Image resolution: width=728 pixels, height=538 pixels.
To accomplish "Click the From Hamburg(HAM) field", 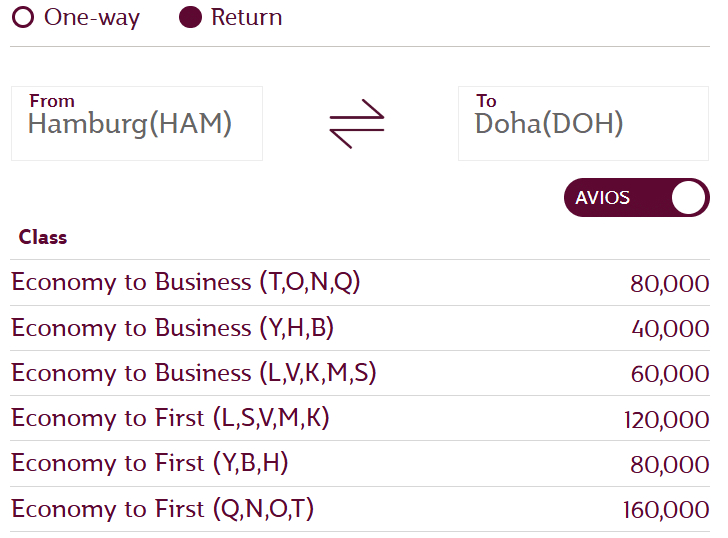I will point(137,123).
